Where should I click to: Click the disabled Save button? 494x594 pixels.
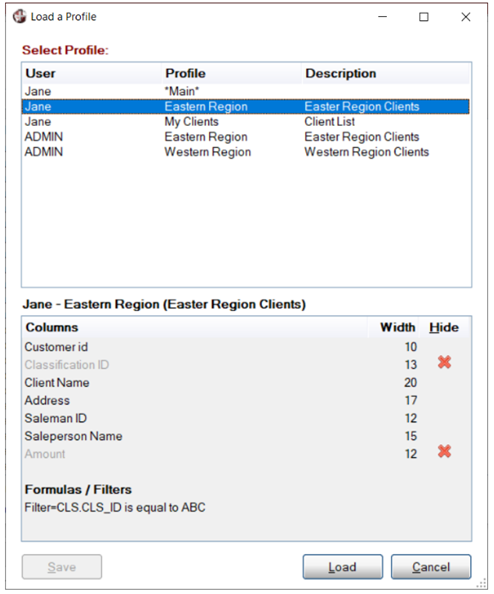(62, 567)
